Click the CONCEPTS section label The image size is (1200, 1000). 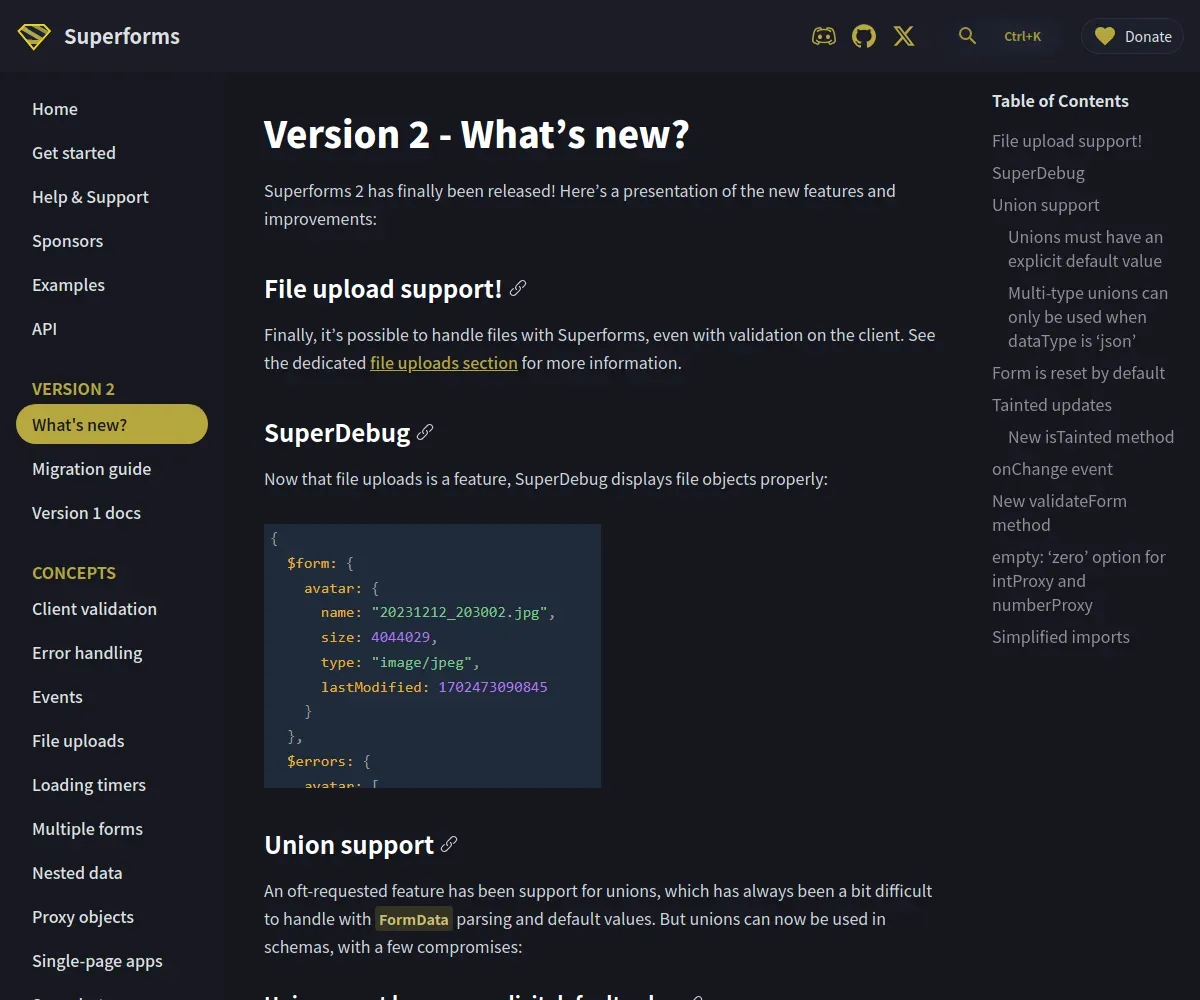click(x=74, y=573)
